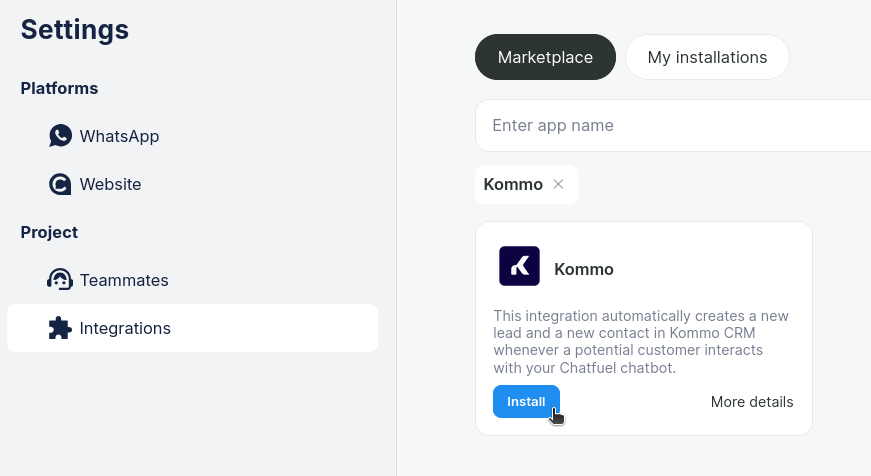
Task: Click the WhatsApp icon in the sidebar
Action: point(60,136)
